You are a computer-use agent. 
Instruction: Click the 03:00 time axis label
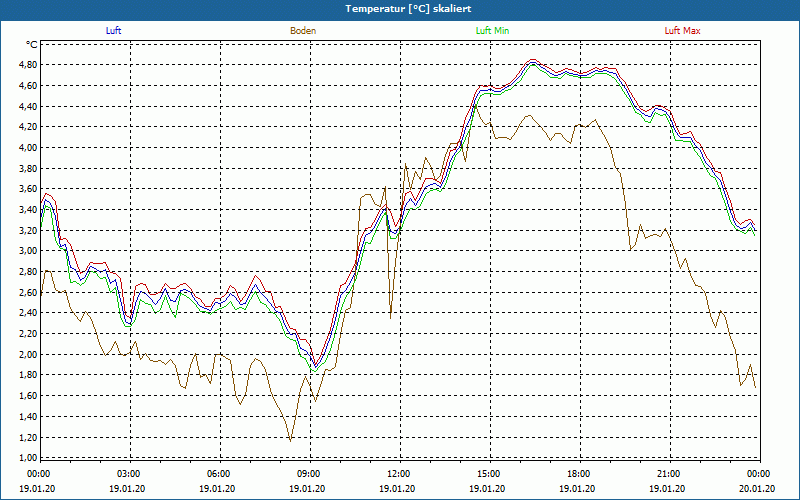pos(130,474)
